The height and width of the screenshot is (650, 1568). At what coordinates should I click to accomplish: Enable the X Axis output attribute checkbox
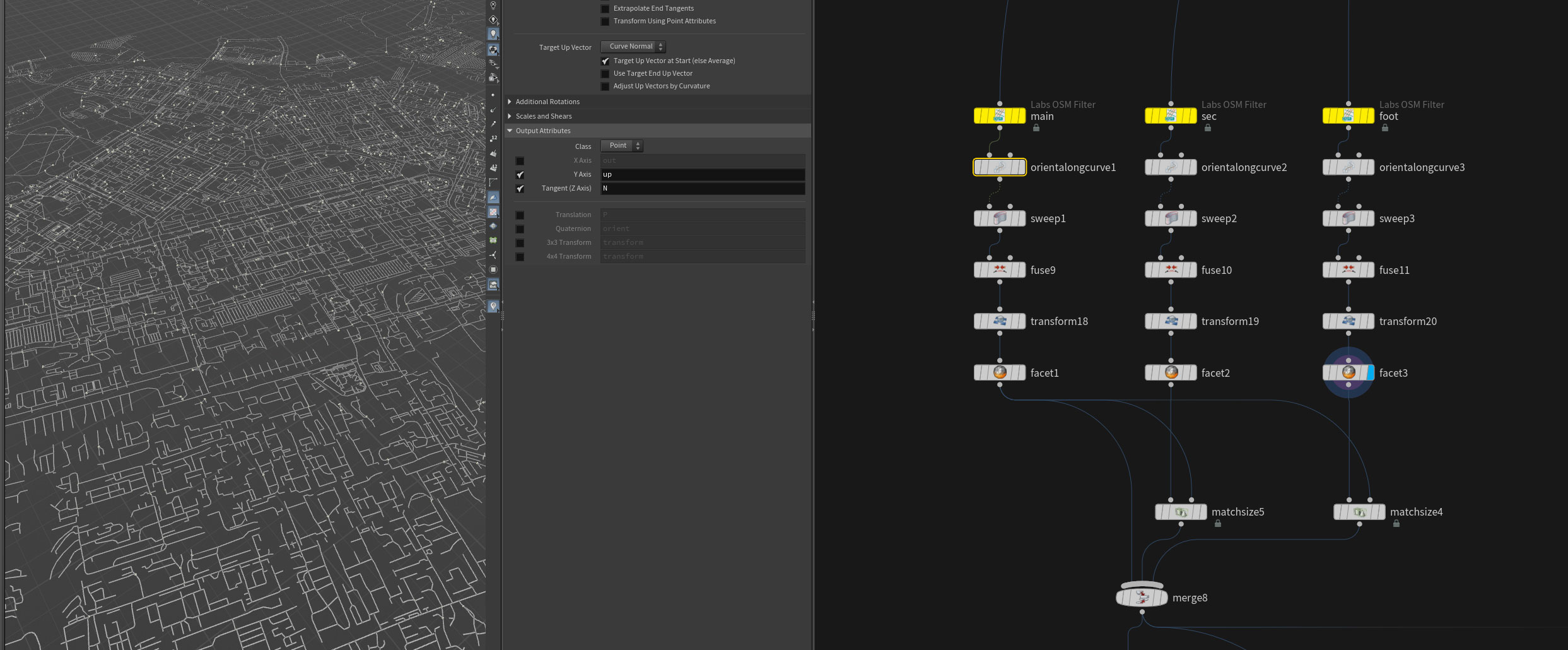coord(520,161)
